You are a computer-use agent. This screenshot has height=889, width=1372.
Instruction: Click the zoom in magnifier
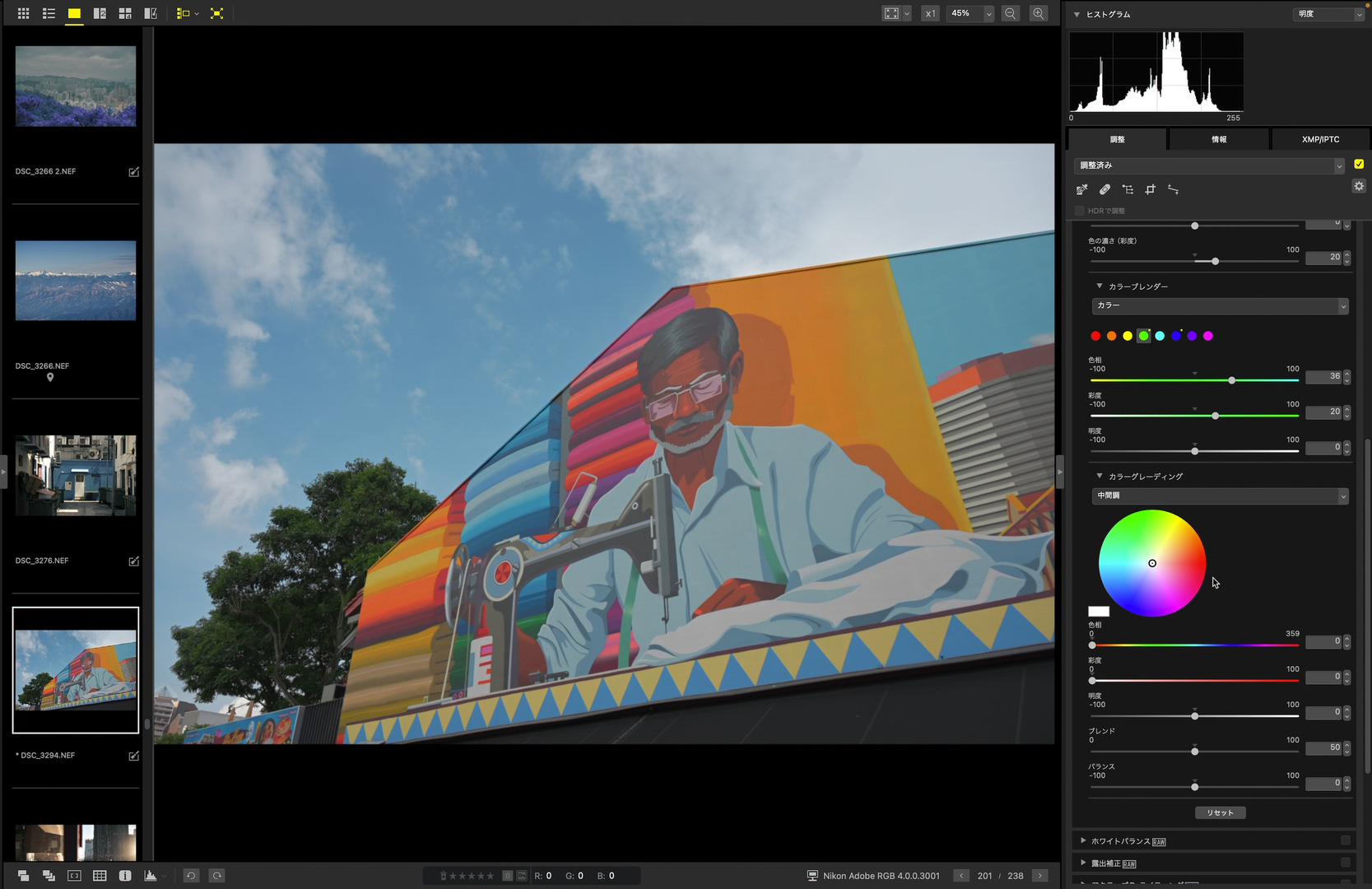coord(1039,13)
